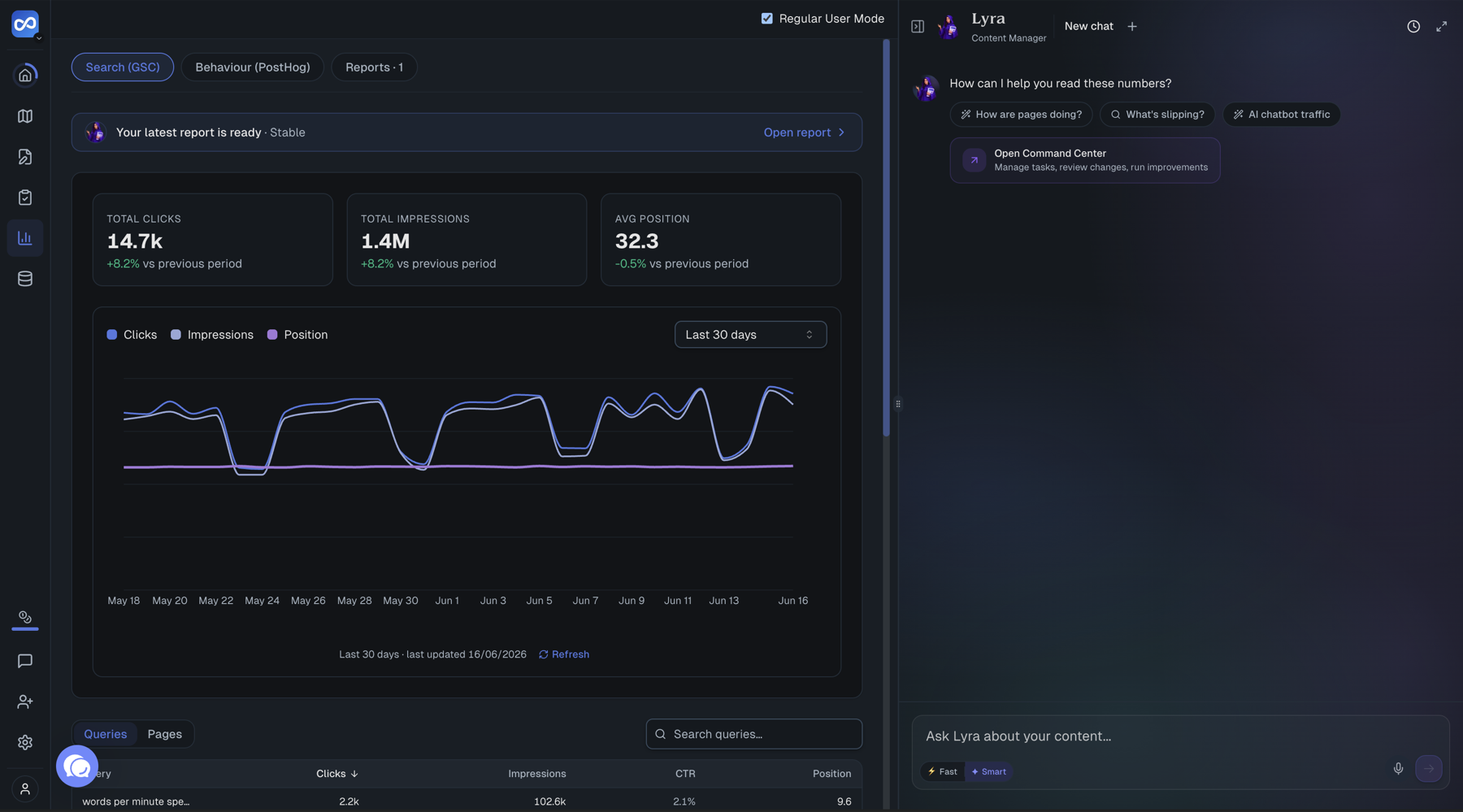Open the Last 30 days dropdown
This screenshot has height=812, width=1463.
click(x=750, y=335)
